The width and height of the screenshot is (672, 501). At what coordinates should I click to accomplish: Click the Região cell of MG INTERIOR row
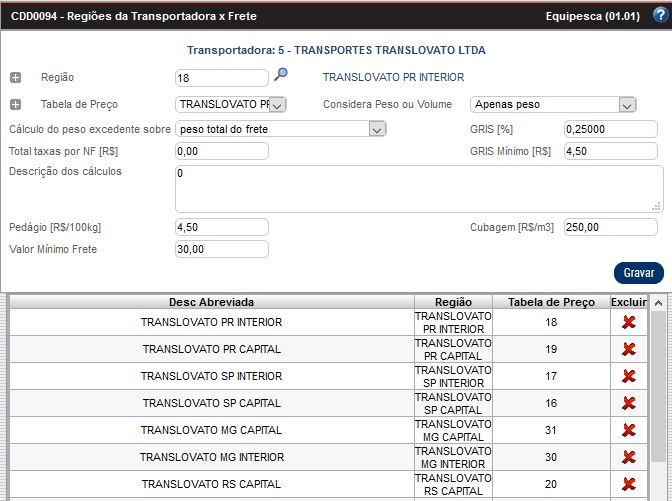click(453, 457)
